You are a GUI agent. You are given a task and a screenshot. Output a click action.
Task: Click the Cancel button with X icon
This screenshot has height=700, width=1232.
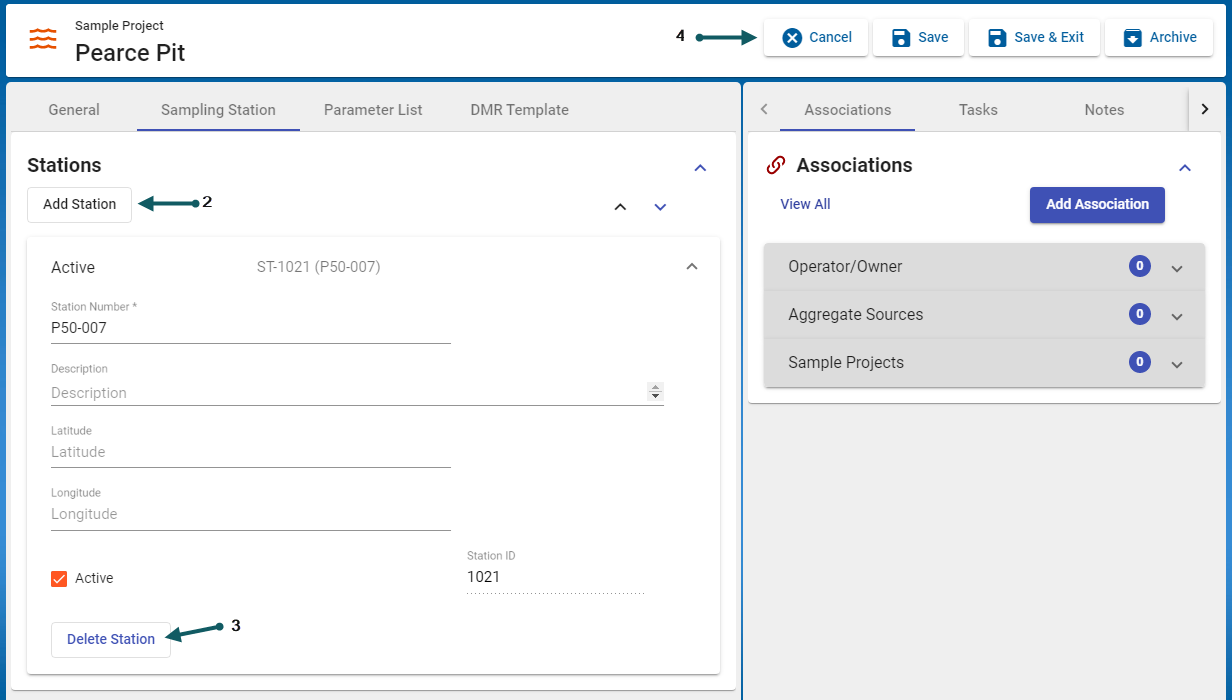pyautogui.click(x=816, y=38)
